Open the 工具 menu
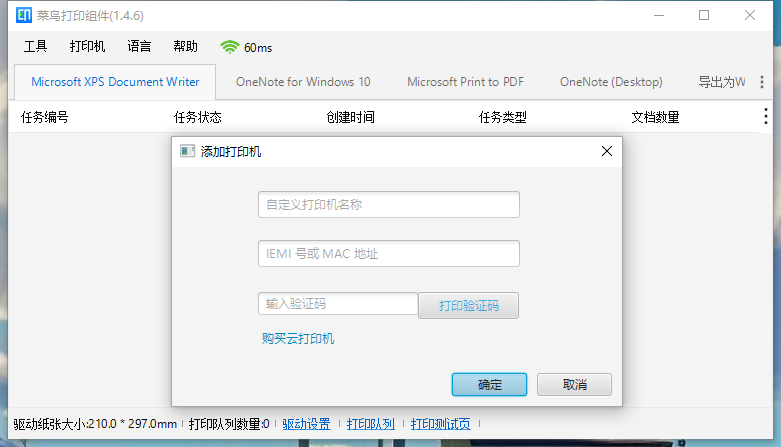This screenshot has width=781, height=447. coord(36,47)
